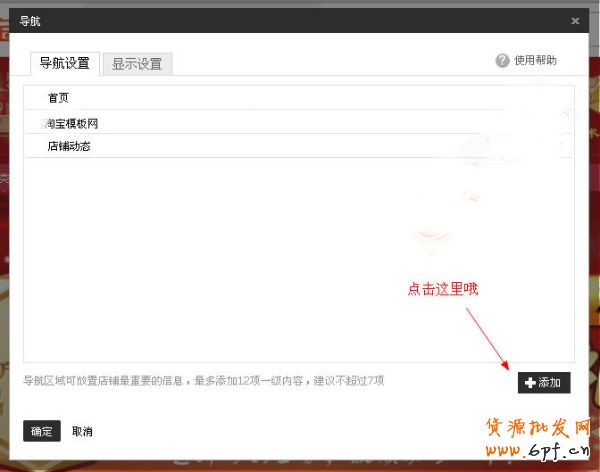Screen dimensions: 600x472
Task: Click the question mark help icon
Action: (502, 61)
